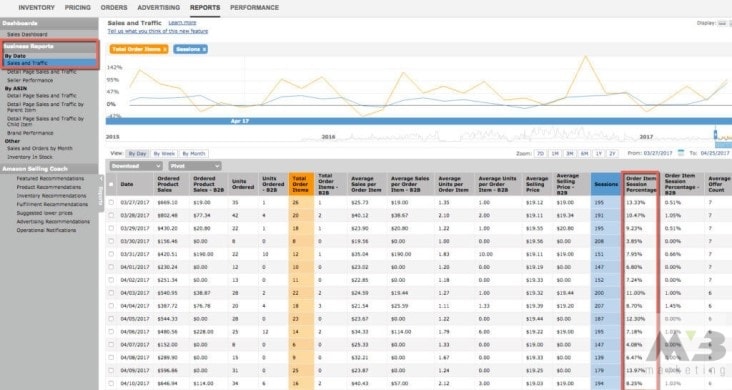Set chart zoom to 3M
This screenshot has height=390, width=732.
(x=570, y=153)
